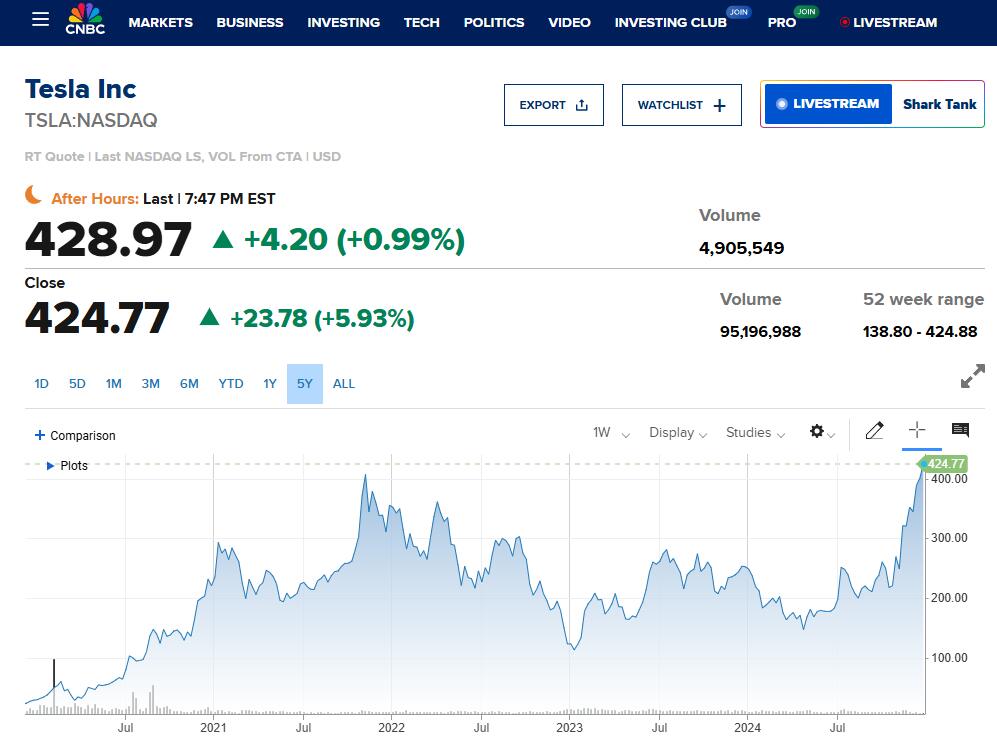
Task: Open PRO in the navigation
Action: pyautogui.click(x=781, y=22)
